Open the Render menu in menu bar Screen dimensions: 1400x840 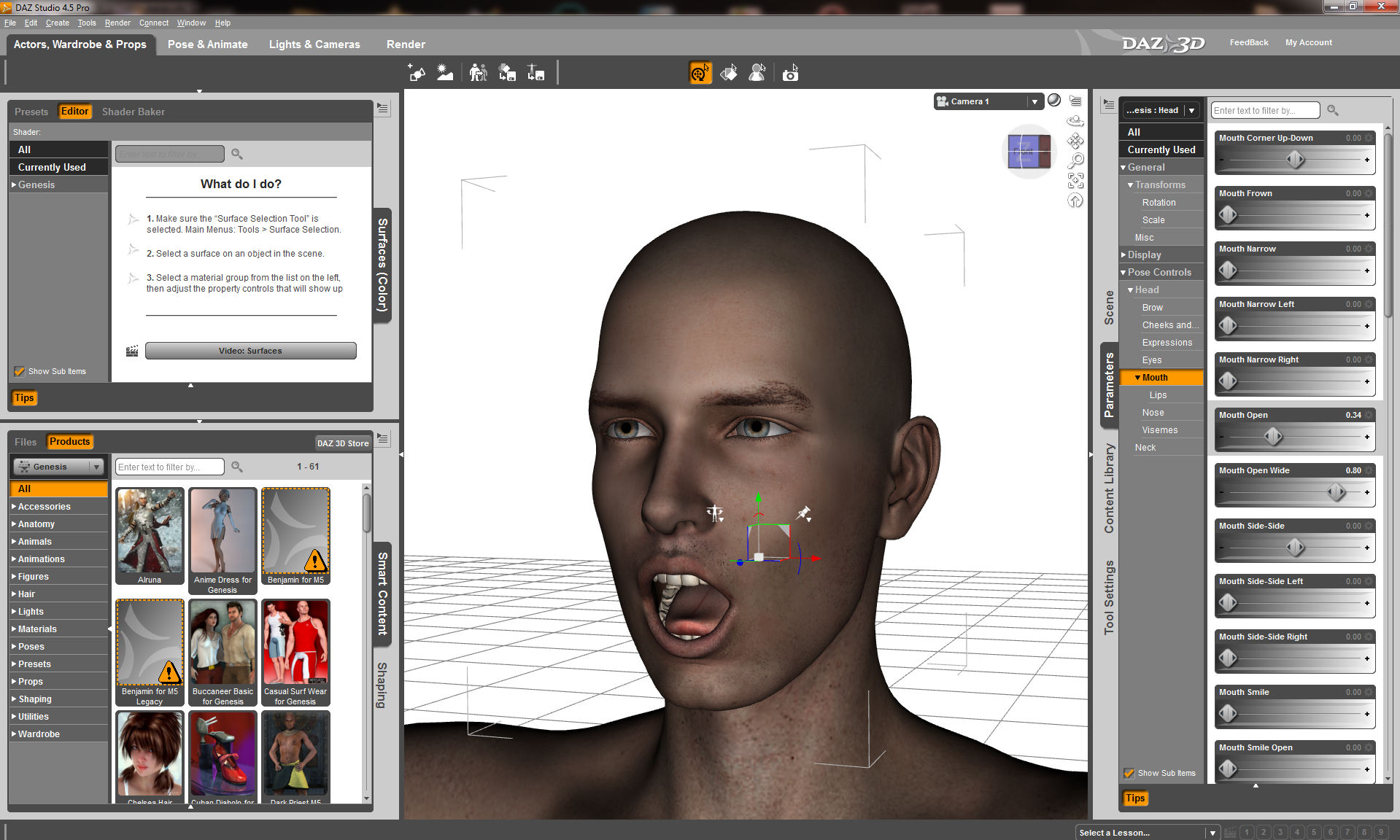(117, 23)
